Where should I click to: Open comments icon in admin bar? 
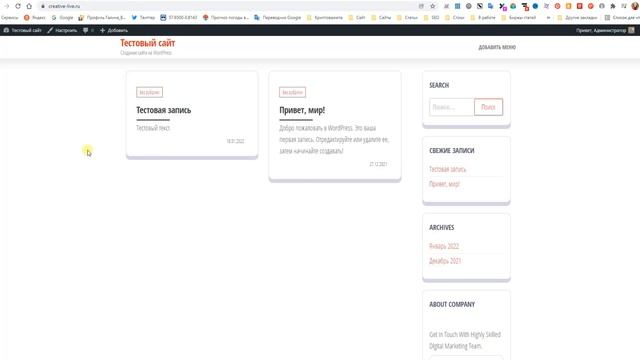[88, 30]
